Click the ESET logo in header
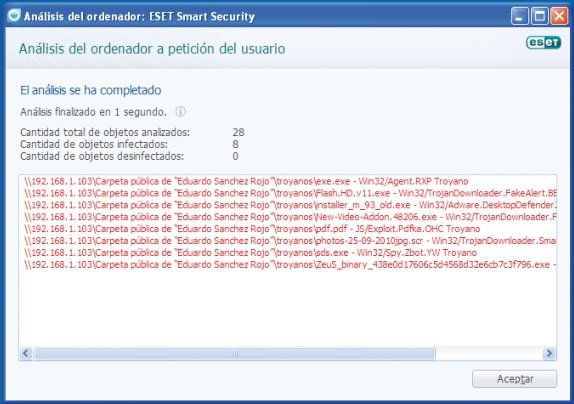 (543, 42)
